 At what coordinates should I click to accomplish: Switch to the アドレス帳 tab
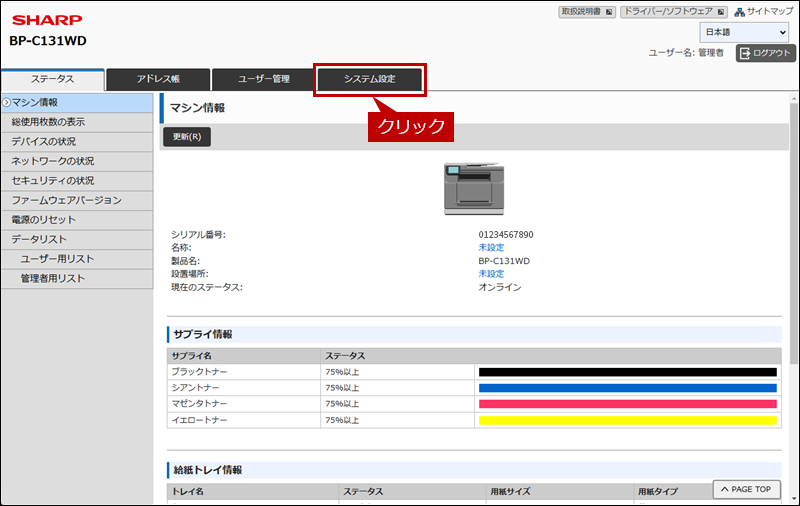[158, 80]
